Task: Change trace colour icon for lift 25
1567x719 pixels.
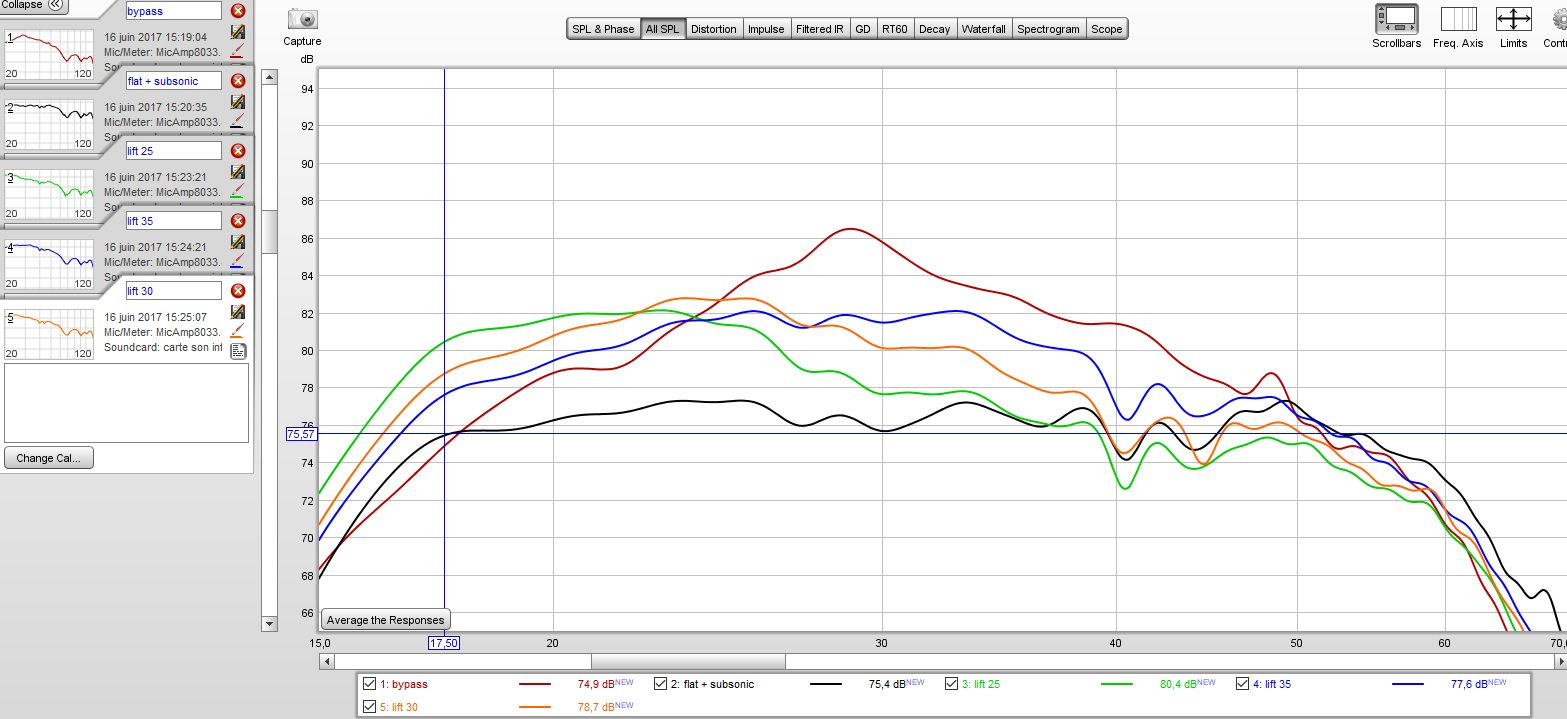Action: (238, 191)
